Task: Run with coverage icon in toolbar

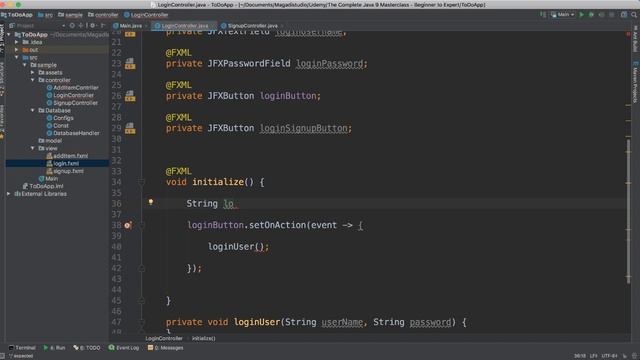Action: pos(601,15)
